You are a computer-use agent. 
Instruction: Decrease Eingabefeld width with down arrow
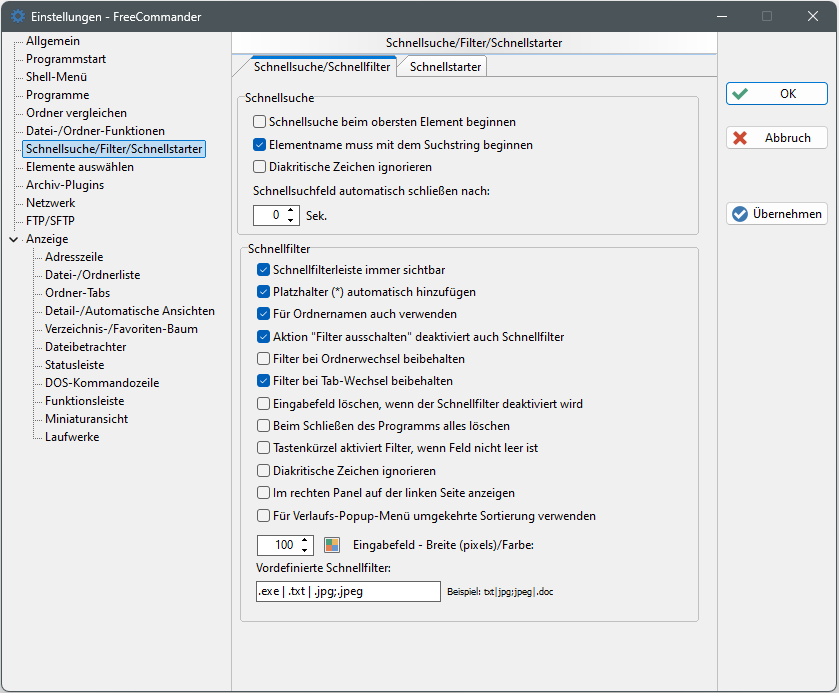click(x=304, y=550)
